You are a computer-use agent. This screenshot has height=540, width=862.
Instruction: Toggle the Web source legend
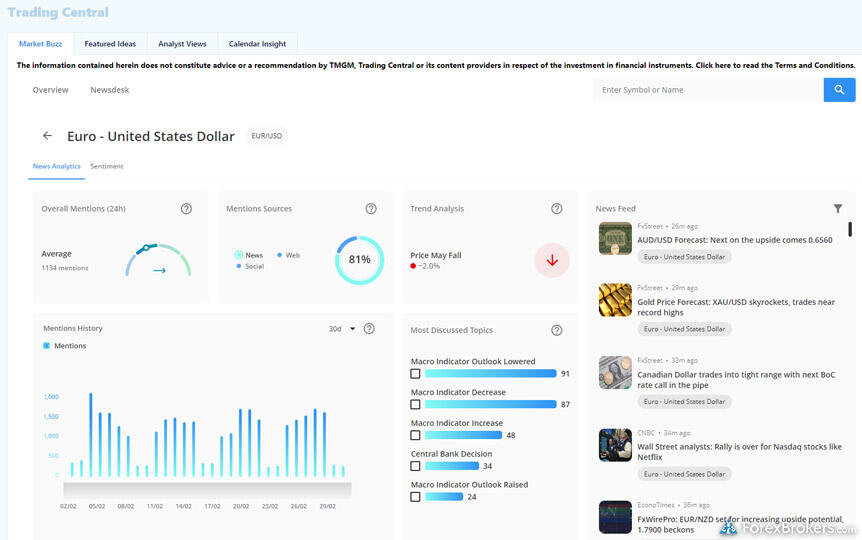(288, 255)
